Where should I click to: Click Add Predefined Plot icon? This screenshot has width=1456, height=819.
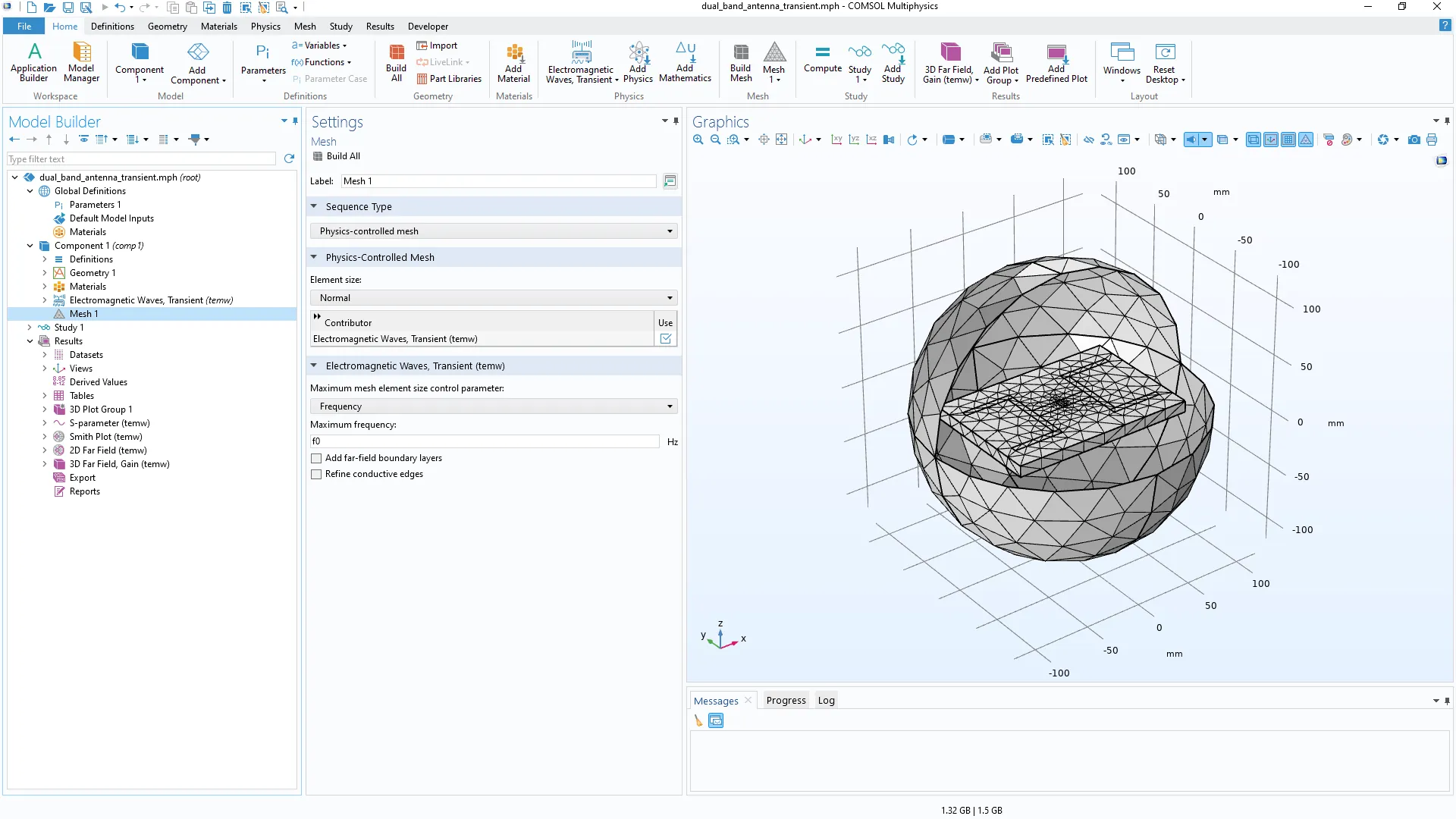click(x=1056, y=62)
